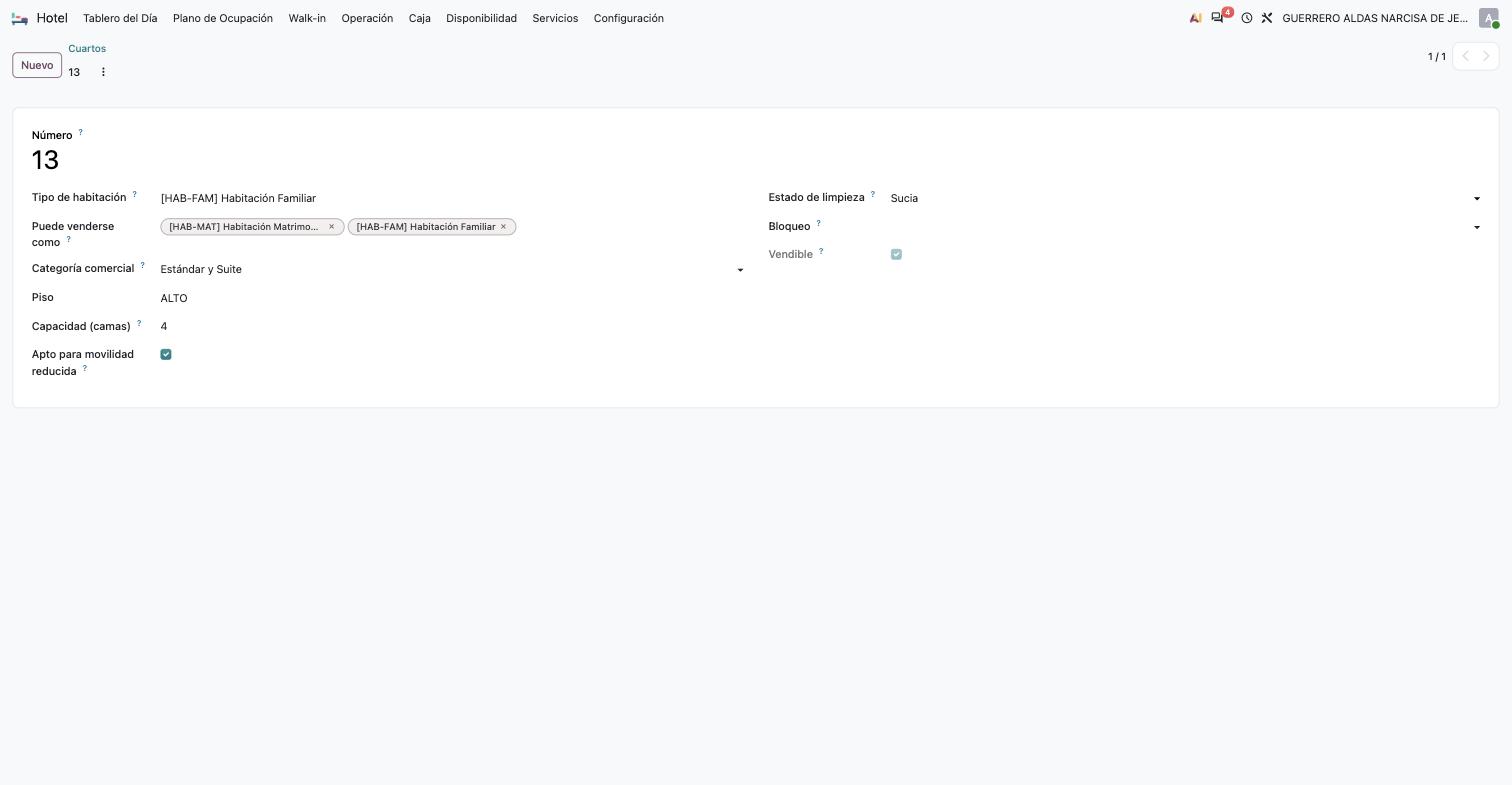Image resolution: width=1512 pixels, height=785 pixels.
Task: Show help tooltip for Estado de limpieza
Action: point(872,194)
